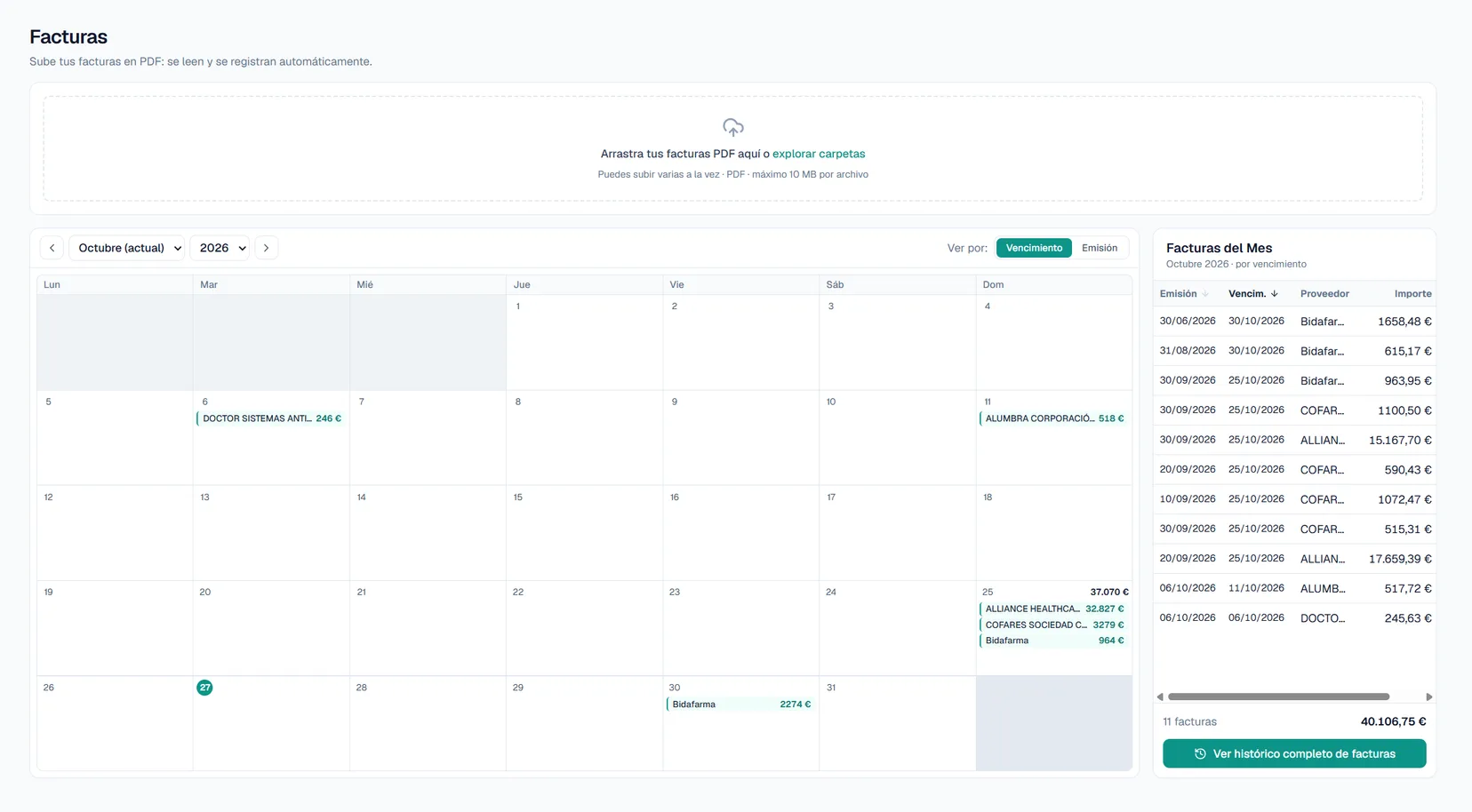Click the '11 facturas' count label
Screen dimensions: 1472x812
(x=1189, y=721)
